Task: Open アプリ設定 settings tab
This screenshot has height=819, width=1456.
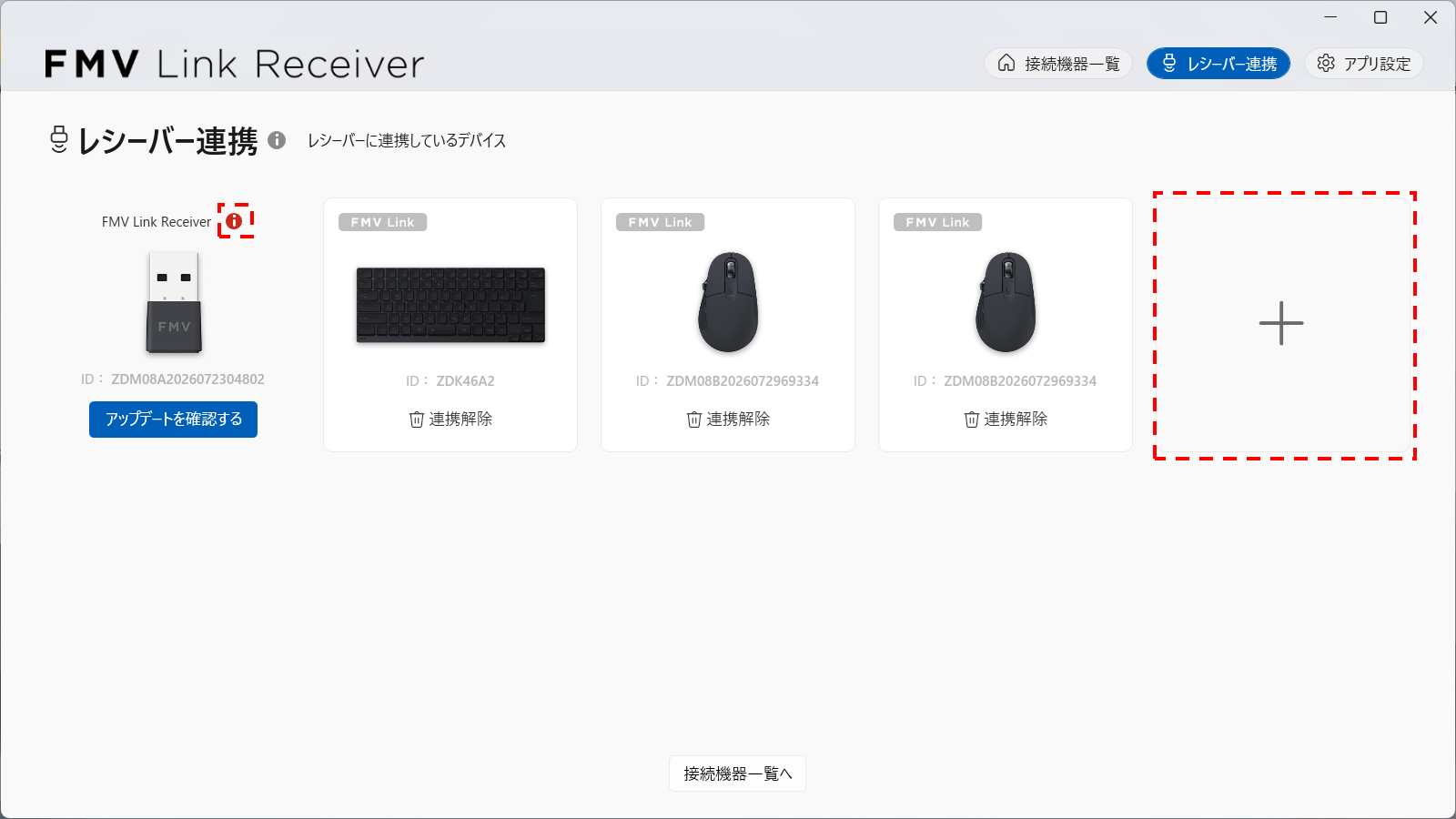Action: [1364, 64]
